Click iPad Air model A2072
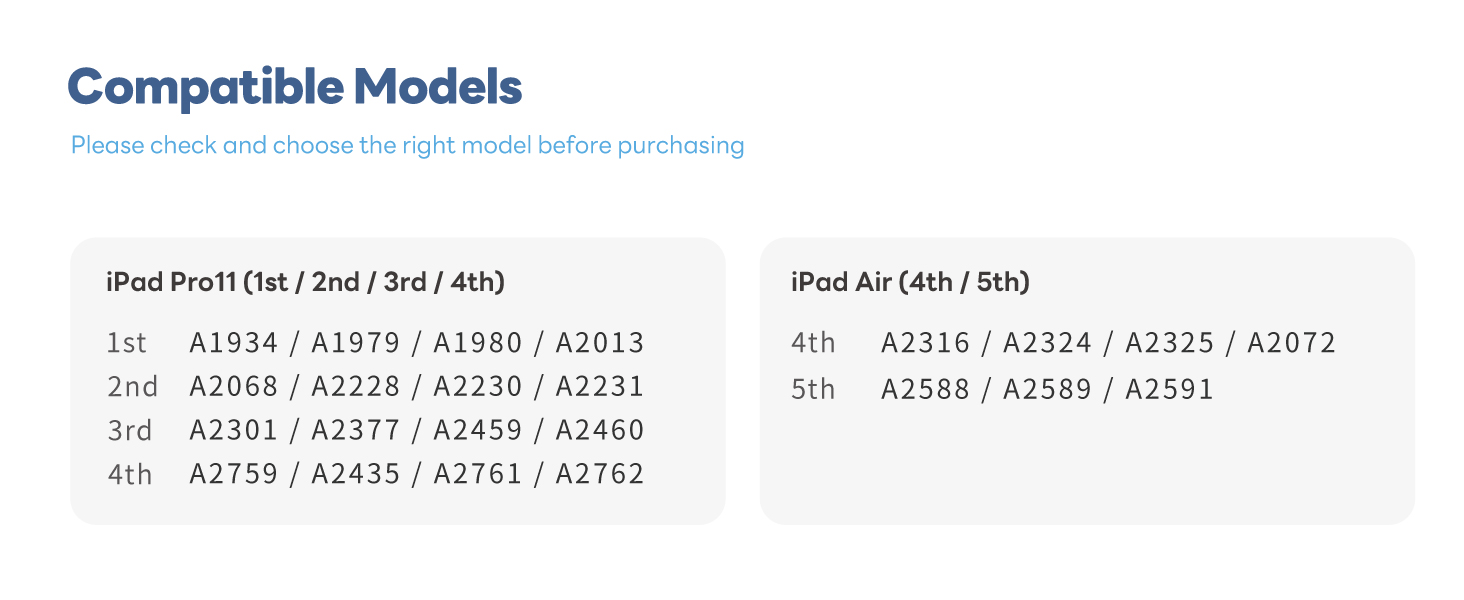The width and height of the screenshot is (1464, 600). tap(1291, 344)
